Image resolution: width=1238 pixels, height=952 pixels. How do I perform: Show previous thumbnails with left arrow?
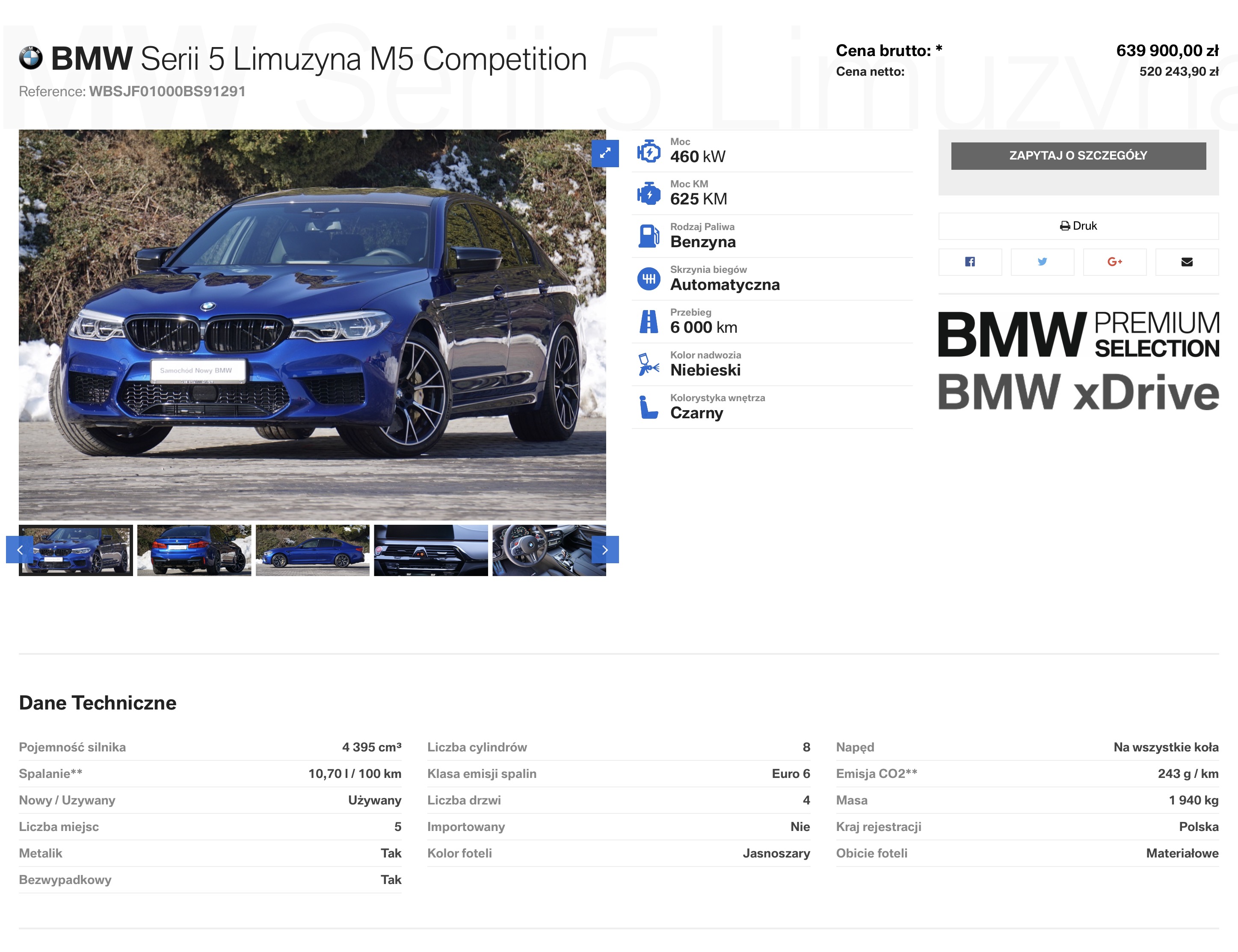click(20, 550)
